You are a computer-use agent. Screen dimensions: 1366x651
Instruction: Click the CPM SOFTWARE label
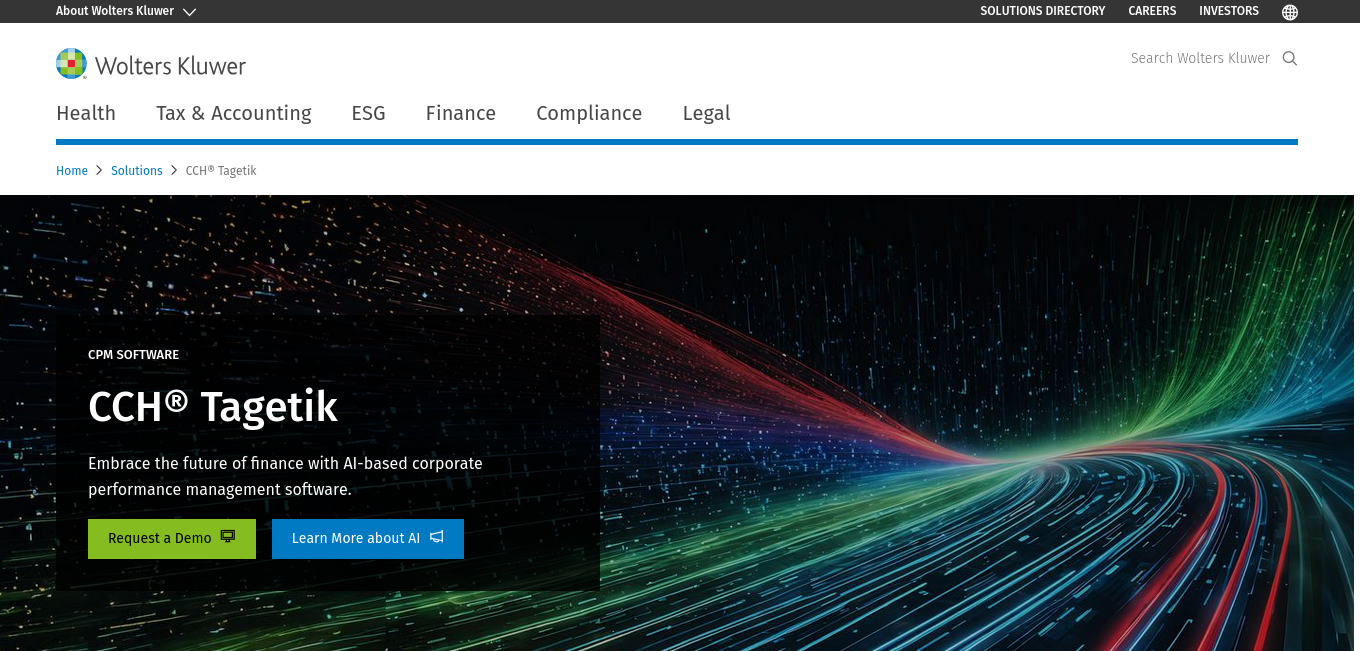pos(134,355)
